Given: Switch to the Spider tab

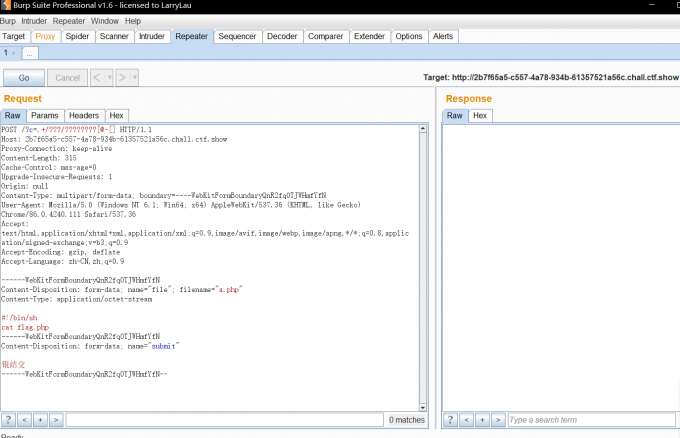Looking at the screenshot, I should click(x=77, y=36).
